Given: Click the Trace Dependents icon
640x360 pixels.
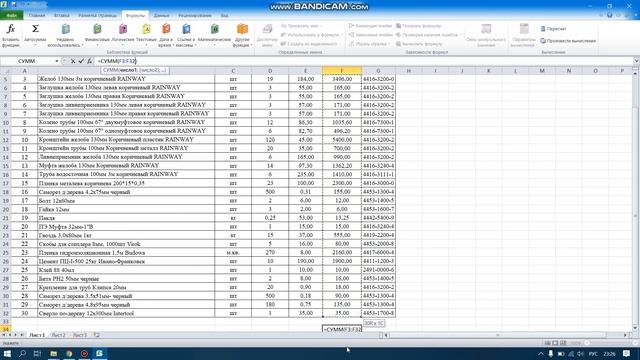Looking at the screenshot, I should (351, 35).
